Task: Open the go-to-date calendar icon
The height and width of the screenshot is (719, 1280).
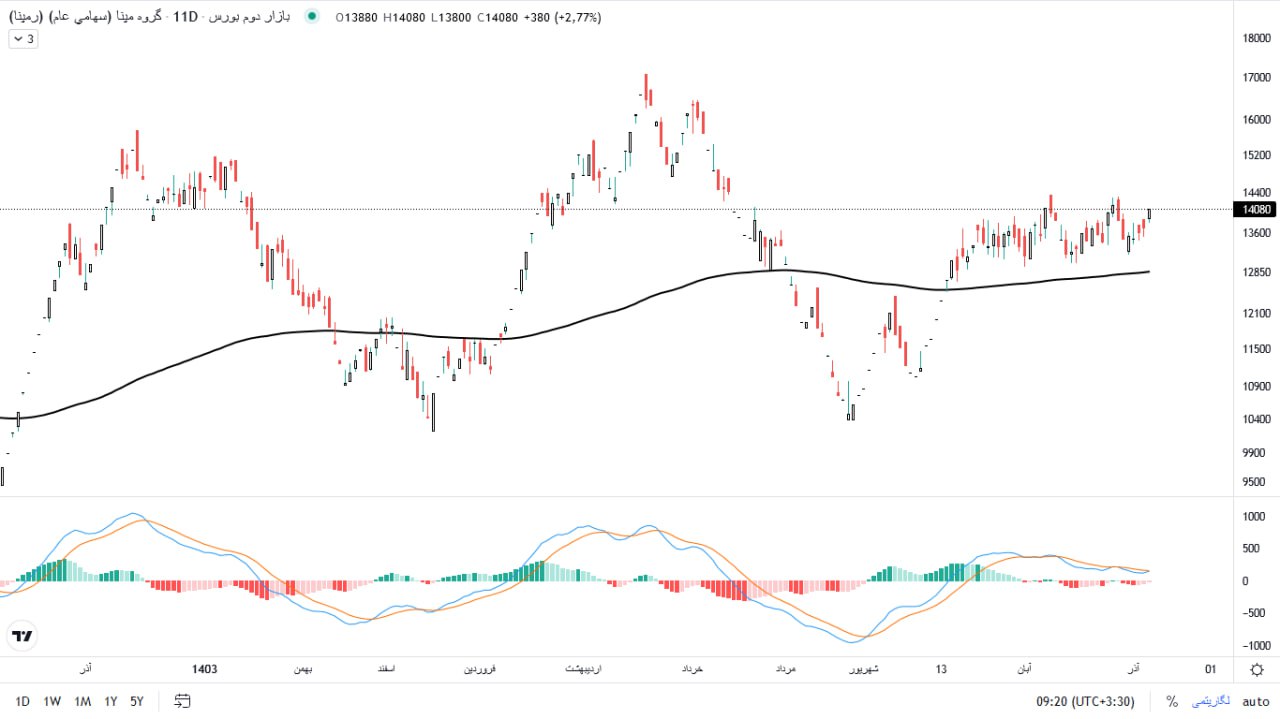Action: pyautogui.click(x=182, y=701)
